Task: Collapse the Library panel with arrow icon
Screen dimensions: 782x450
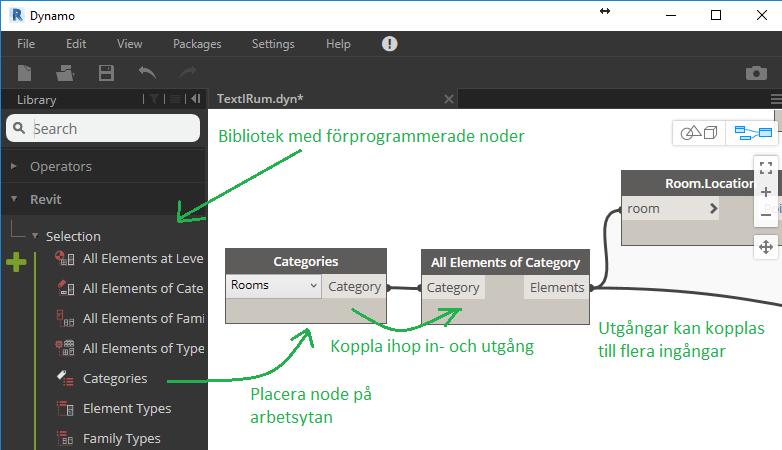Action: click(x=196, y=99)
